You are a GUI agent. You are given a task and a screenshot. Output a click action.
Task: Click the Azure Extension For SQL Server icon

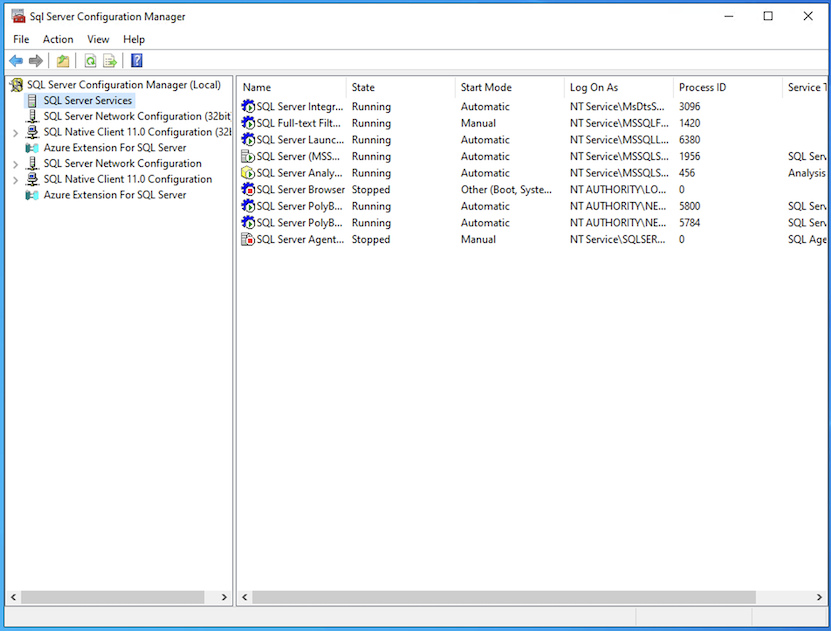32,147
